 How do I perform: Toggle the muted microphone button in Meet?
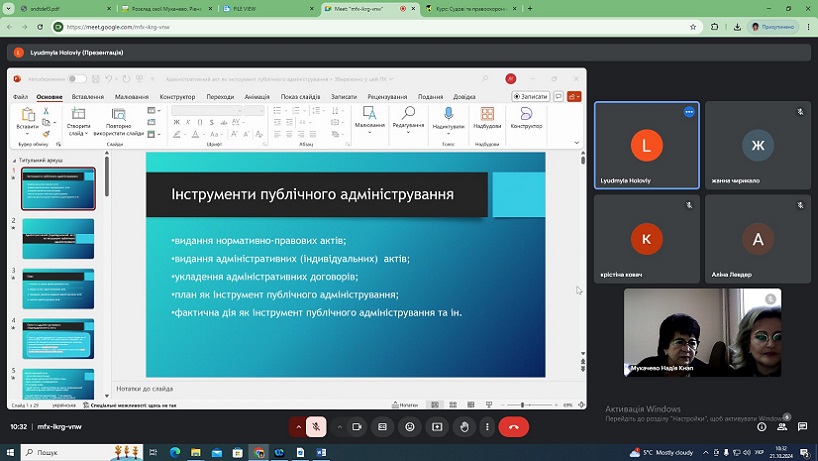[x=316, y=427]
